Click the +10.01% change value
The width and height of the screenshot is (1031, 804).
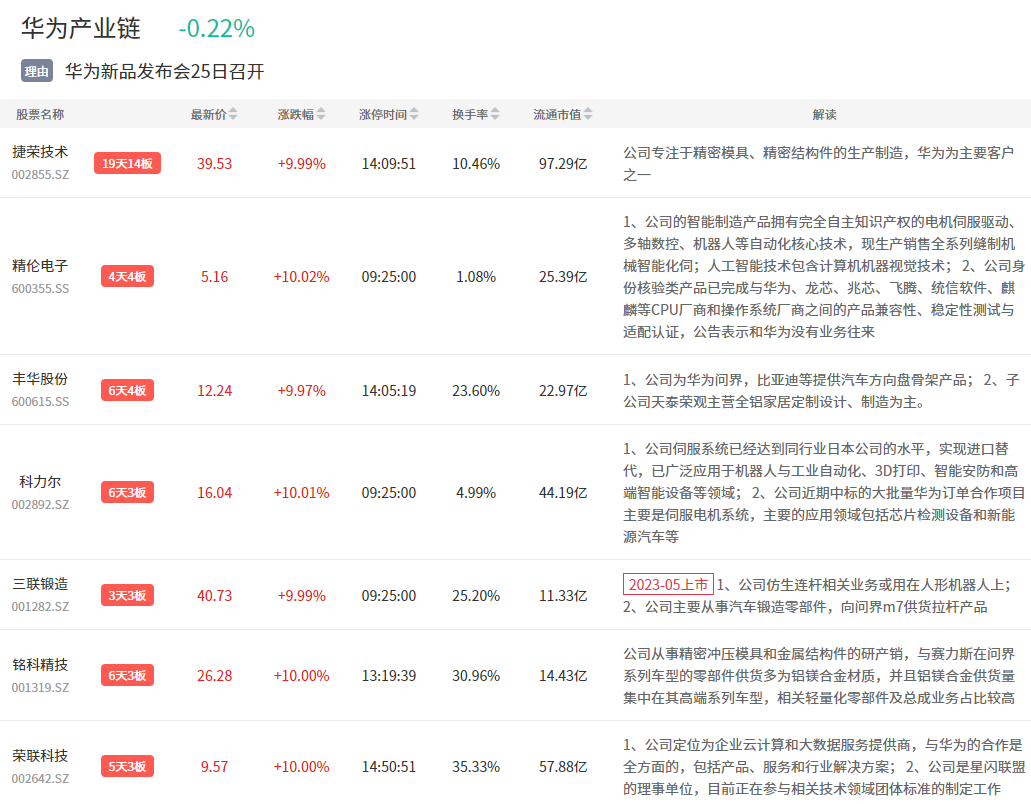[x=301, y=492]
